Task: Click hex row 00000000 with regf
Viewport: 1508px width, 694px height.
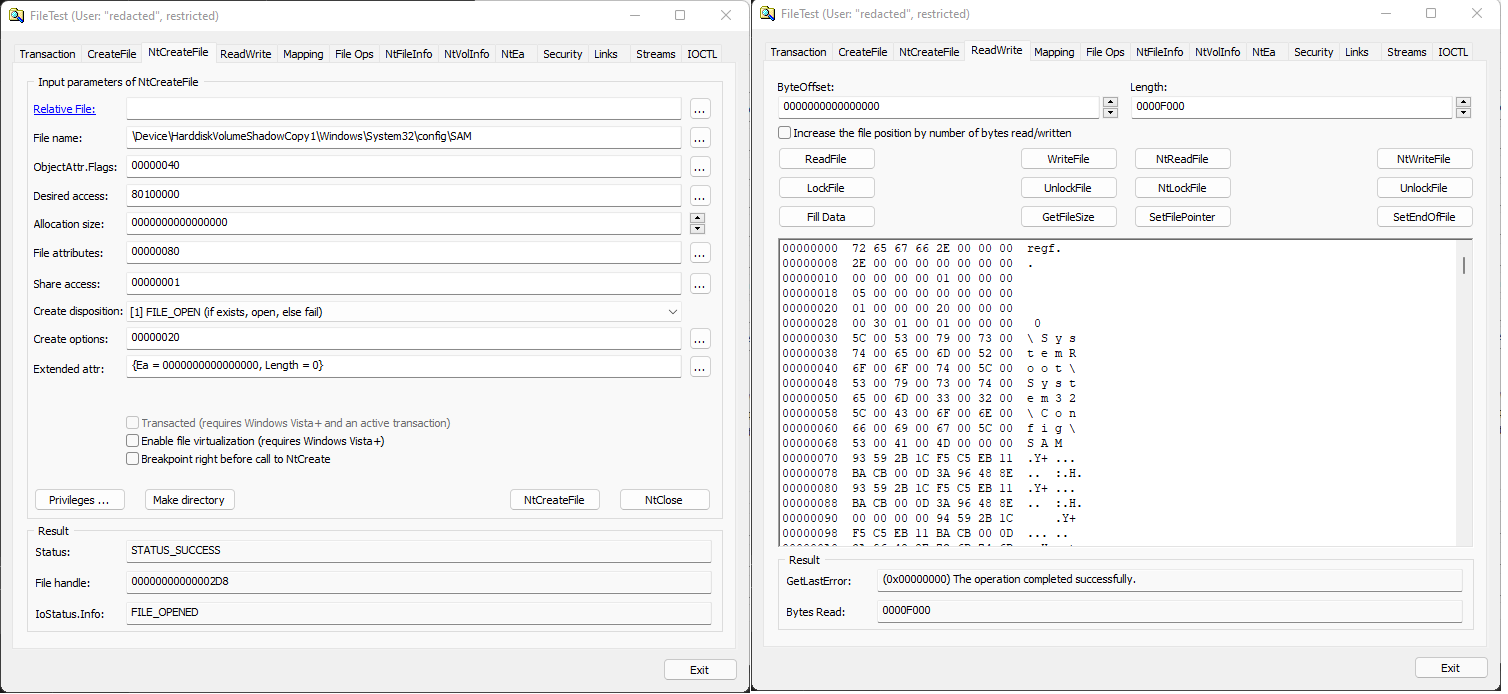Action: pyautogui.click(x=921, y=248)
